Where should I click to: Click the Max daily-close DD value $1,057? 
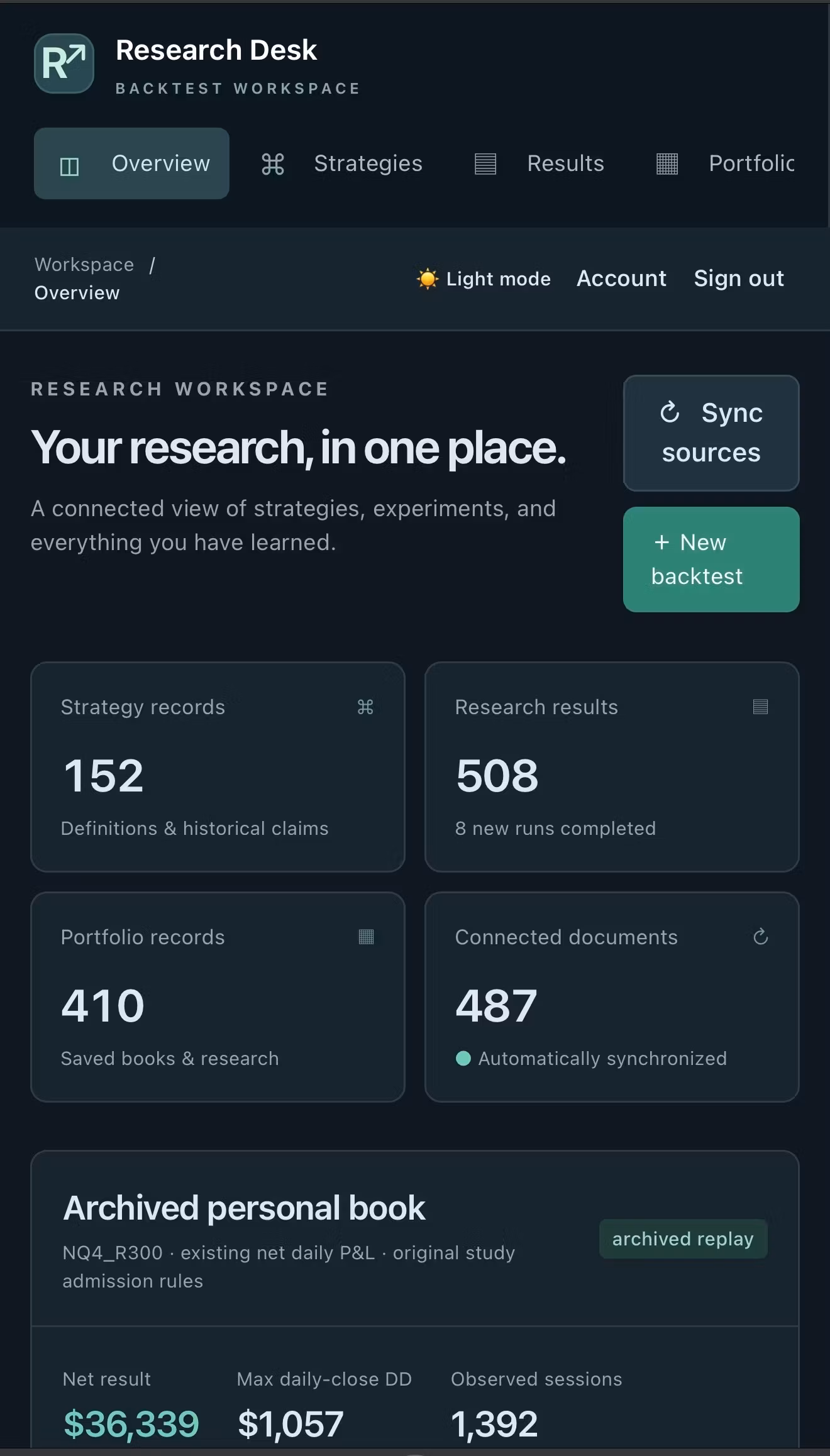290,1424
